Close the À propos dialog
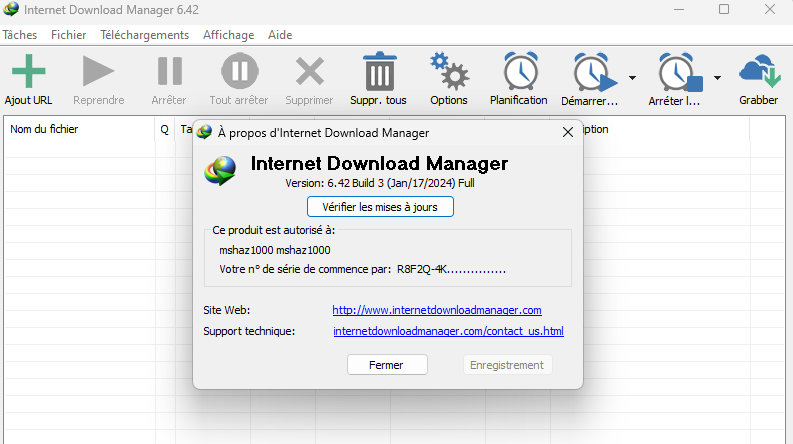The height and width of the screenshot is (444, 793). click(568, 132)
